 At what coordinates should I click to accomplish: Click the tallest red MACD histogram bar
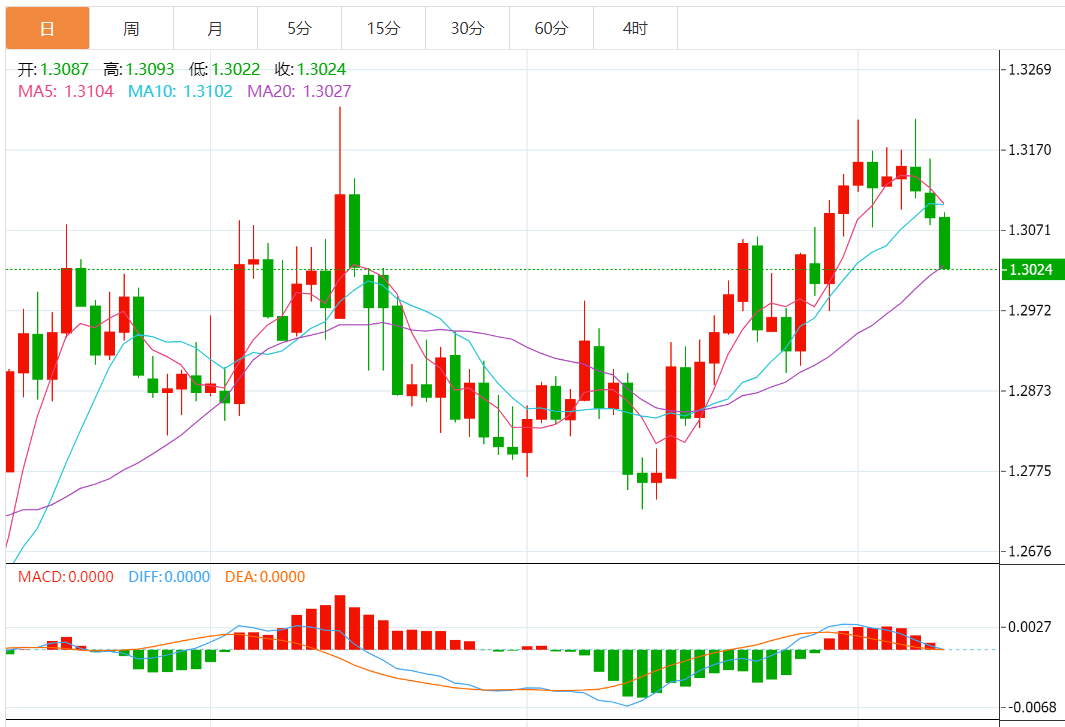[x=340, y=622]
